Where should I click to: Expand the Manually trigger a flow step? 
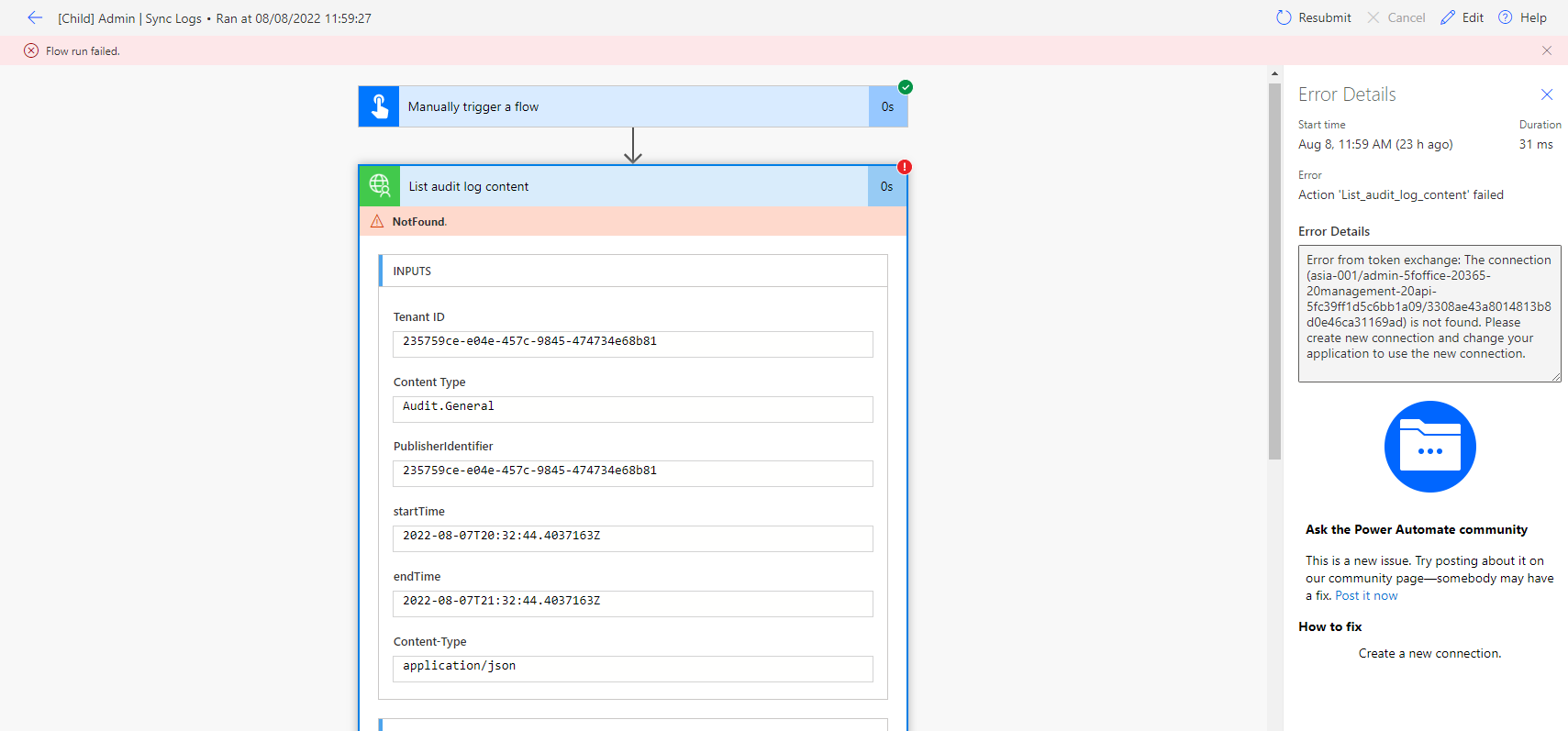click(x=633, y=106)
